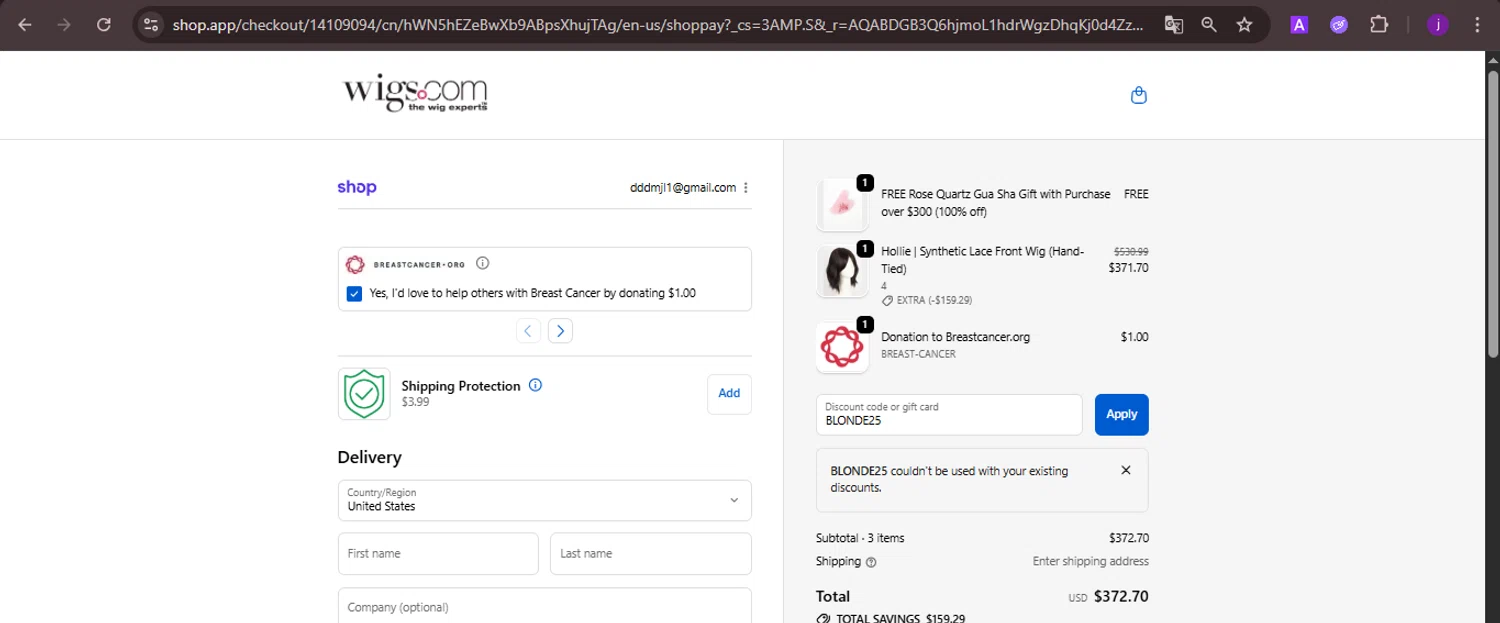Open the Country/Region dropdown
1500x623 pixels.
point(544,500)
